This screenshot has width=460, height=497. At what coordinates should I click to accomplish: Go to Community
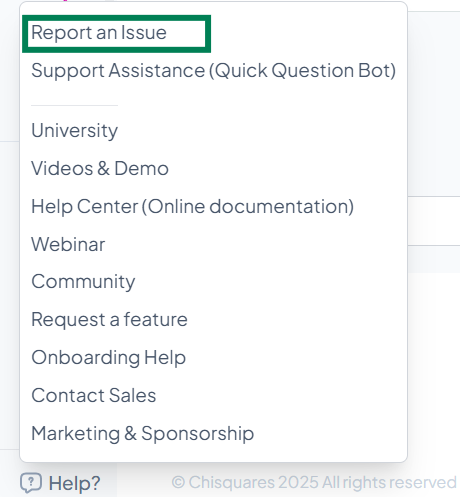pos(83,282)
